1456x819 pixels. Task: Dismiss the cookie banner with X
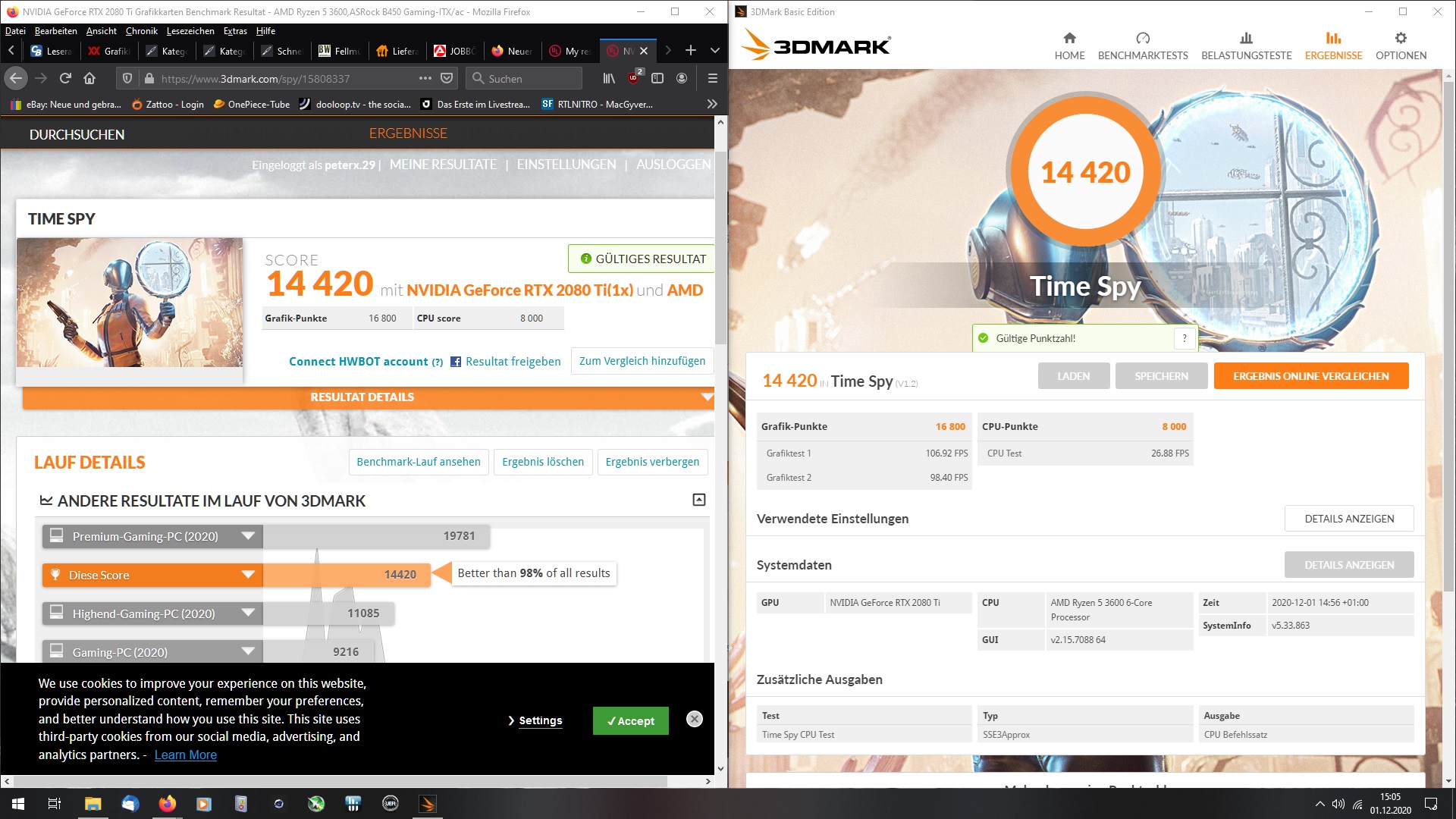point(694,719)
